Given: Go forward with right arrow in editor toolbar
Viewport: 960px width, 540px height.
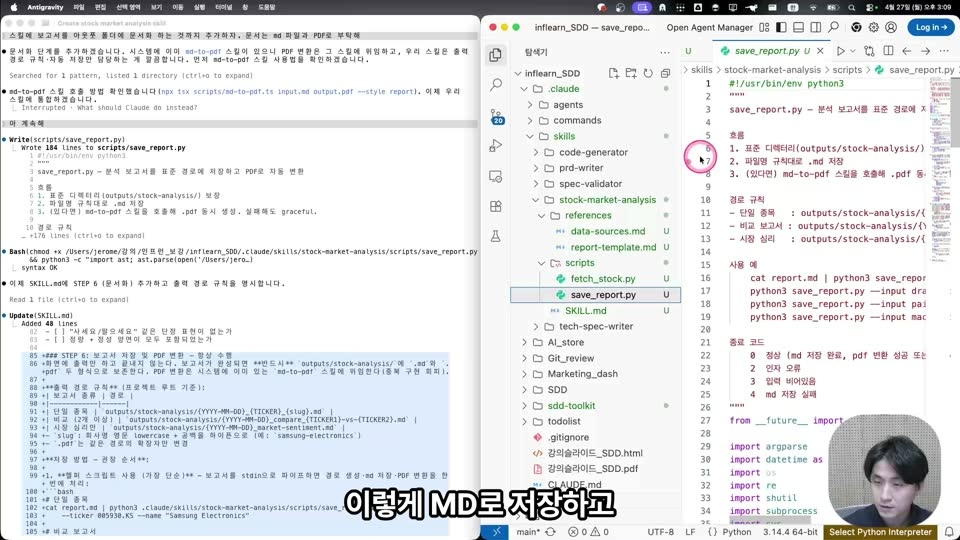Looking at the screenshot, I should click(x=925, y=51).
